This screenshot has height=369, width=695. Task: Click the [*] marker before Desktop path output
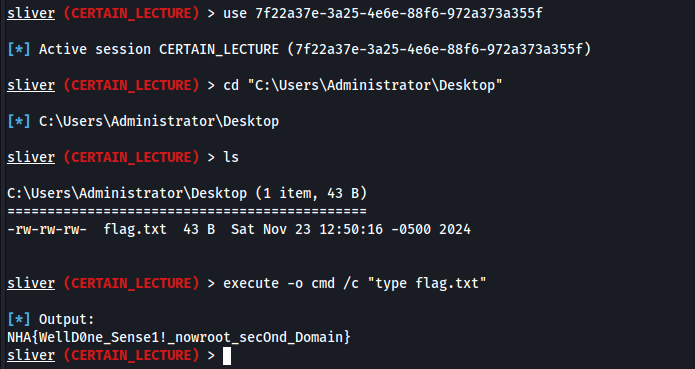(x=19, y=121)
